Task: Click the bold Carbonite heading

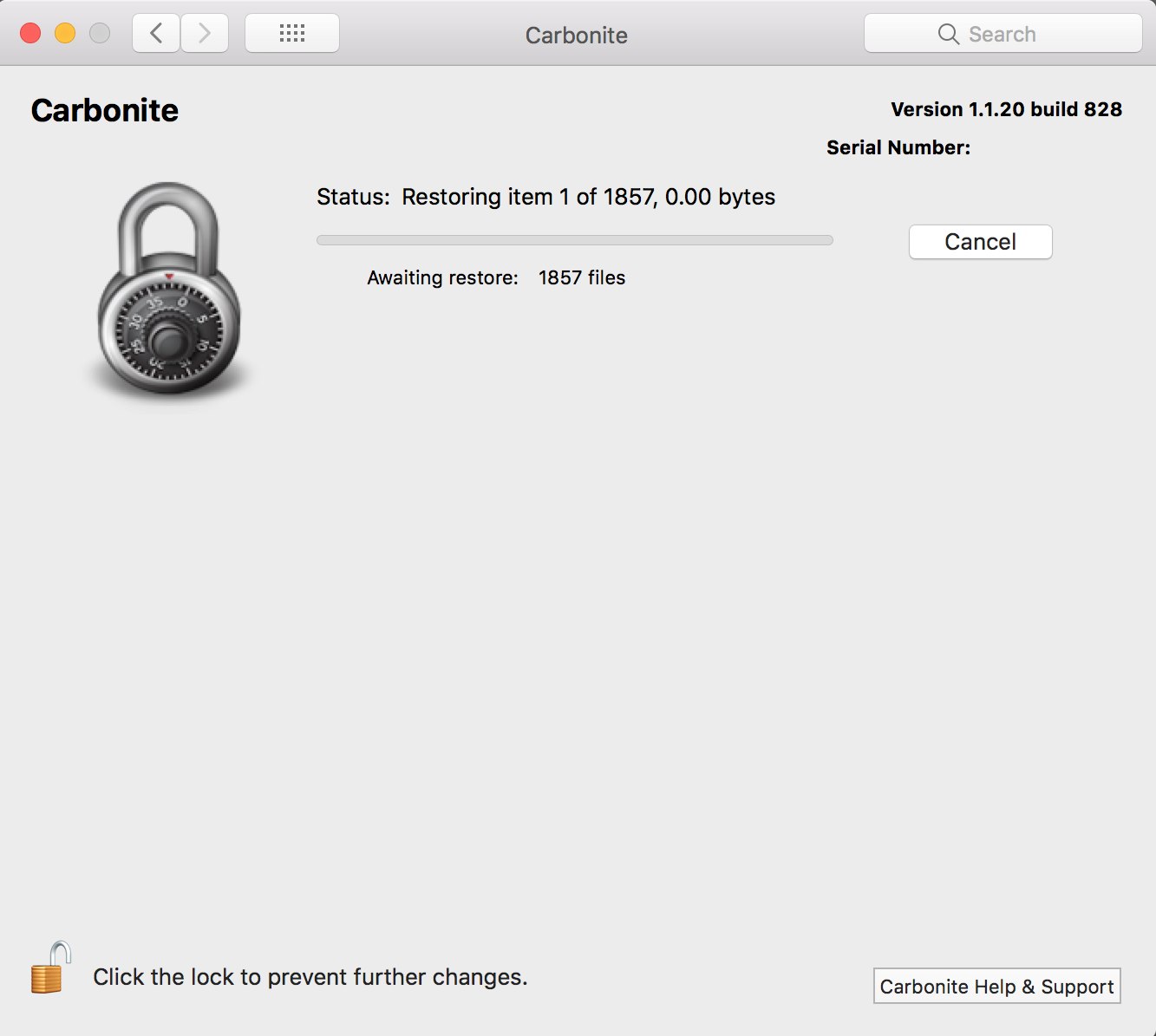Action: click(105, 110)
